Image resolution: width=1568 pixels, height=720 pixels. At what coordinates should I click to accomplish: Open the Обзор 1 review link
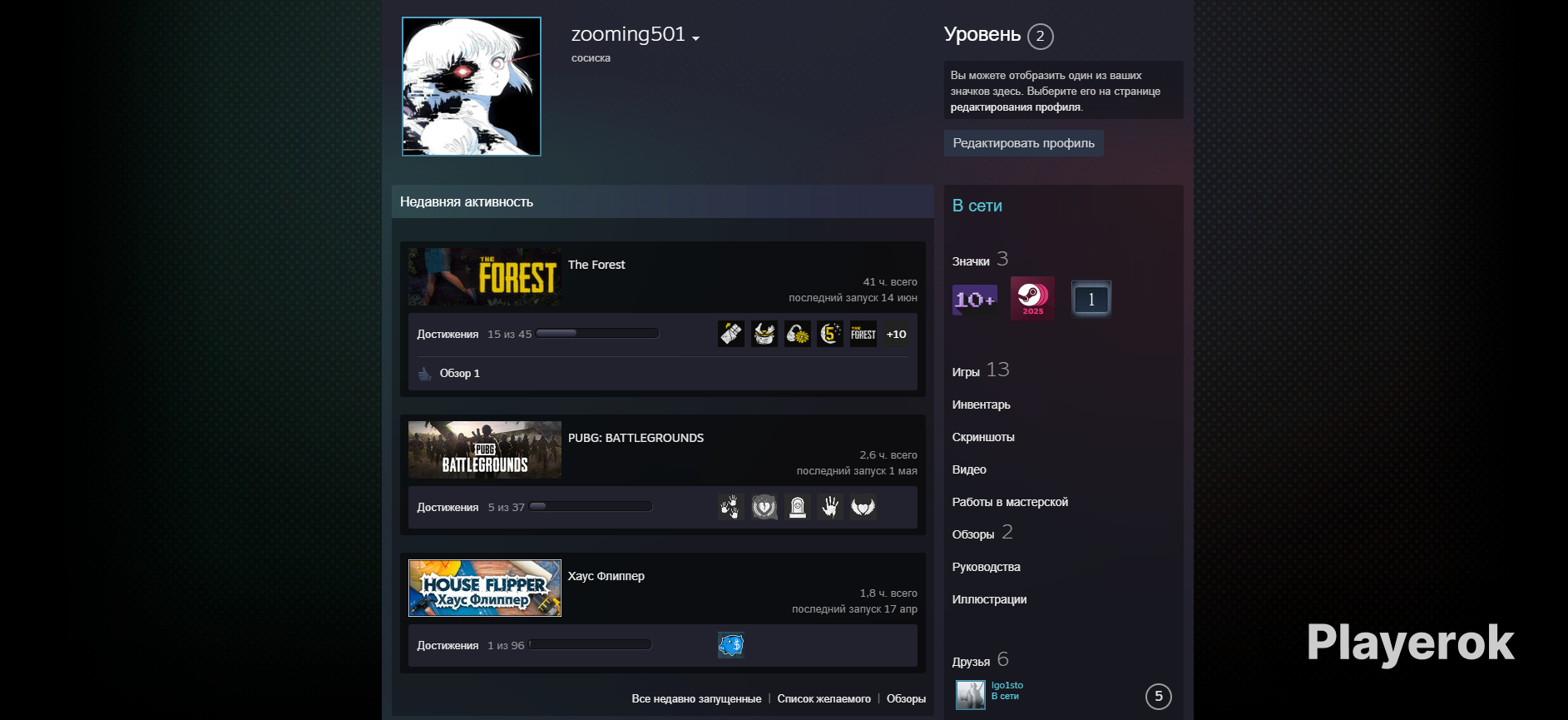pos(460,374)
